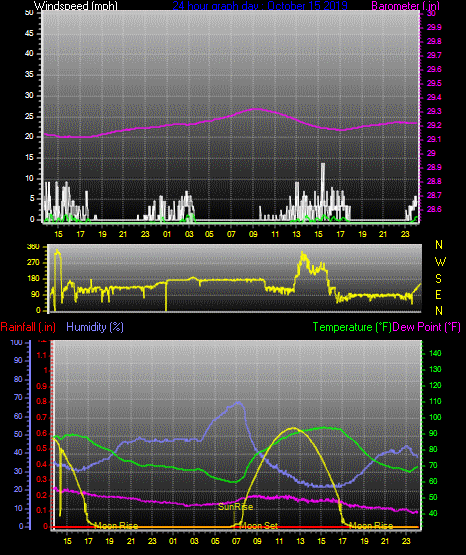Click the Humidity (%) legend label
Image resolution: width=466 pixels, height=555 pixels.
[95, 327]
